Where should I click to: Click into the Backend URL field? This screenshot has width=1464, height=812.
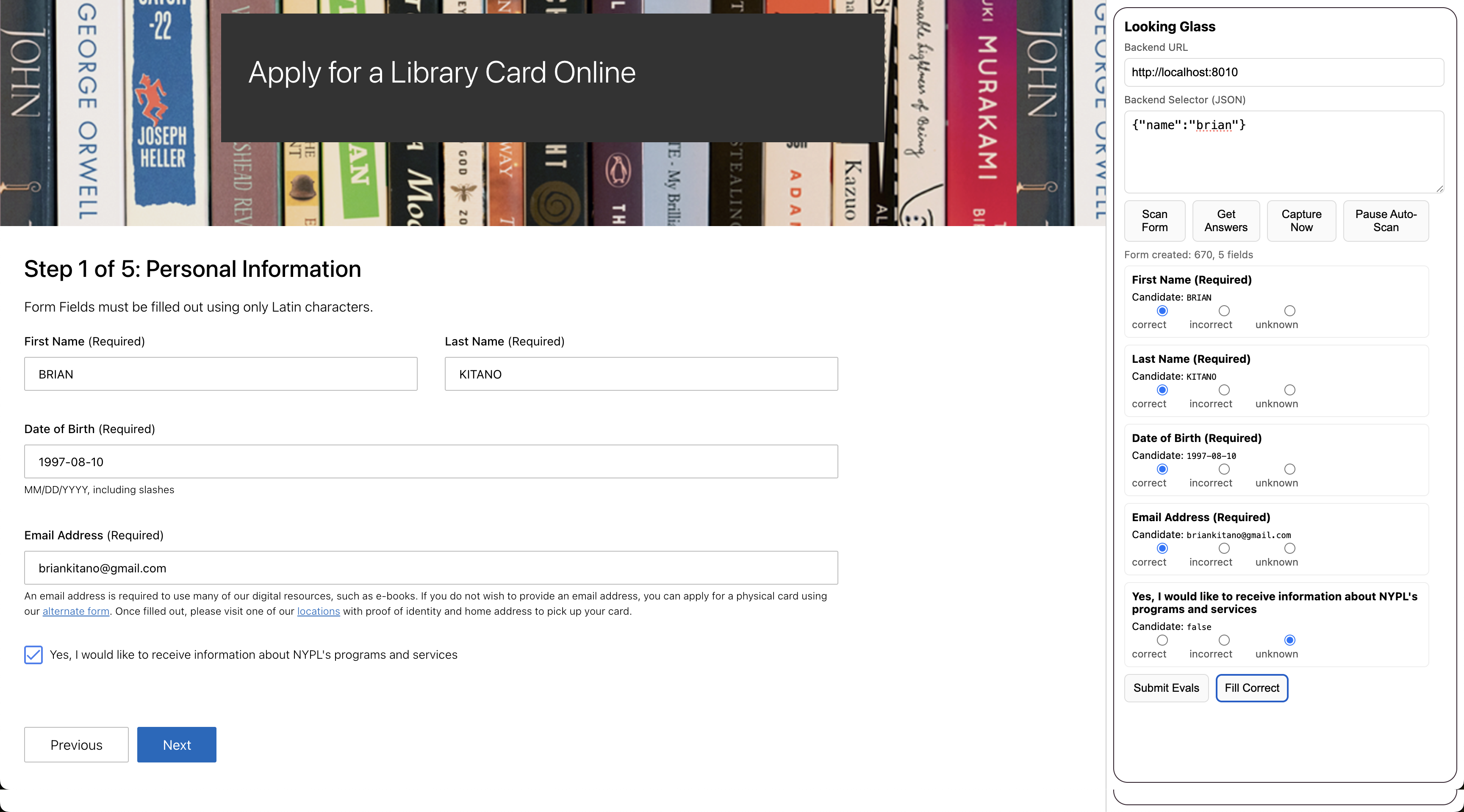[x=1283, y=72]
